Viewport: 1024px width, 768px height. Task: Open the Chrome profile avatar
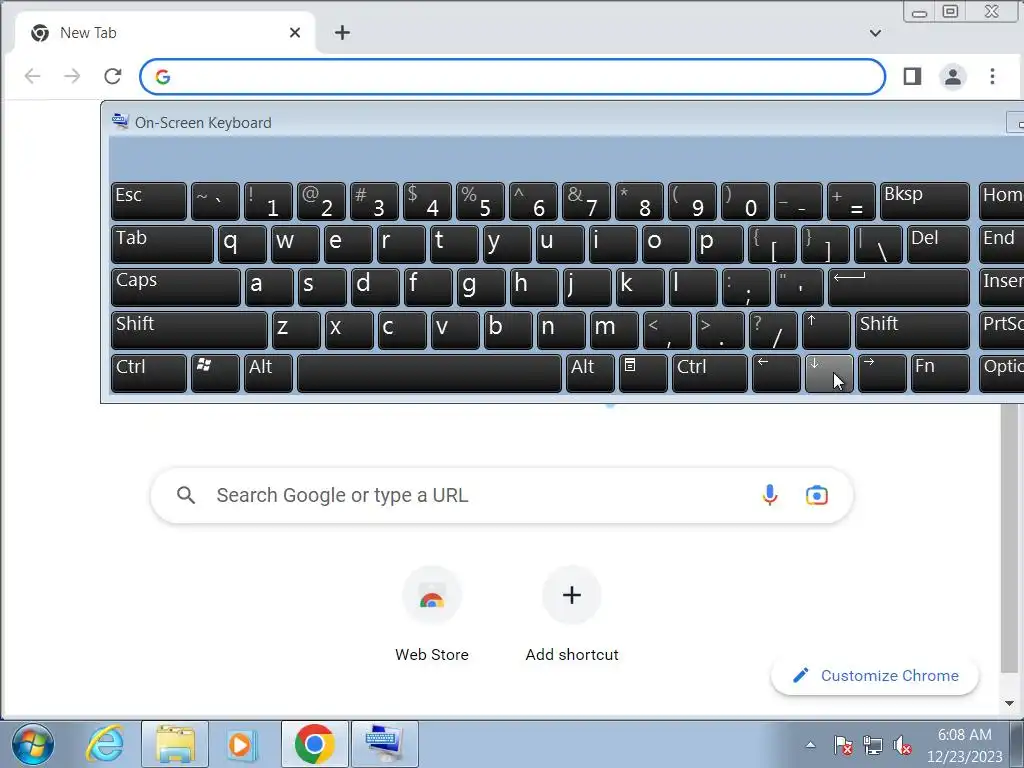[x=953, y=76]
